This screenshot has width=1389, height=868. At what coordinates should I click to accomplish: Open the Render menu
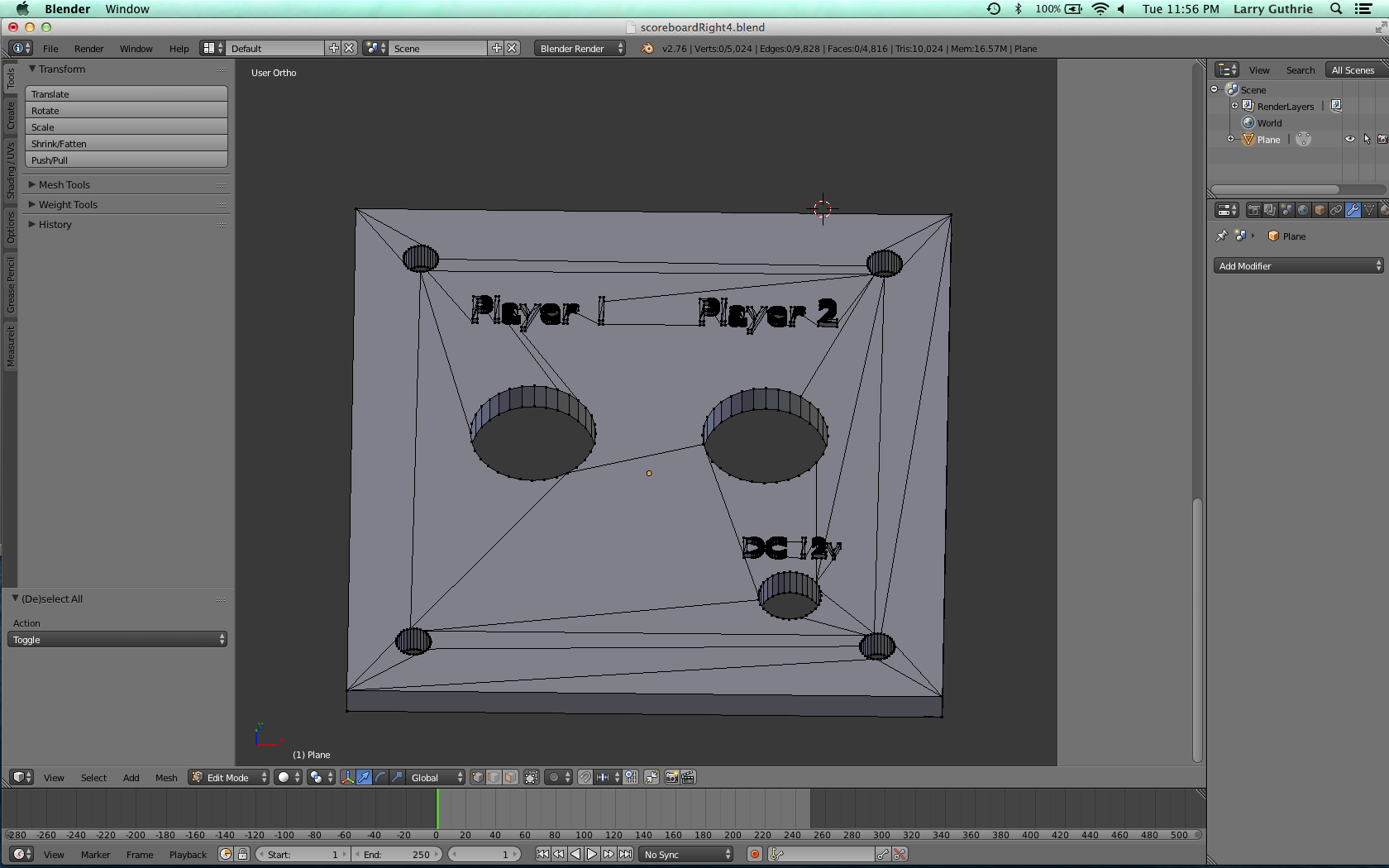pos(88,49)
